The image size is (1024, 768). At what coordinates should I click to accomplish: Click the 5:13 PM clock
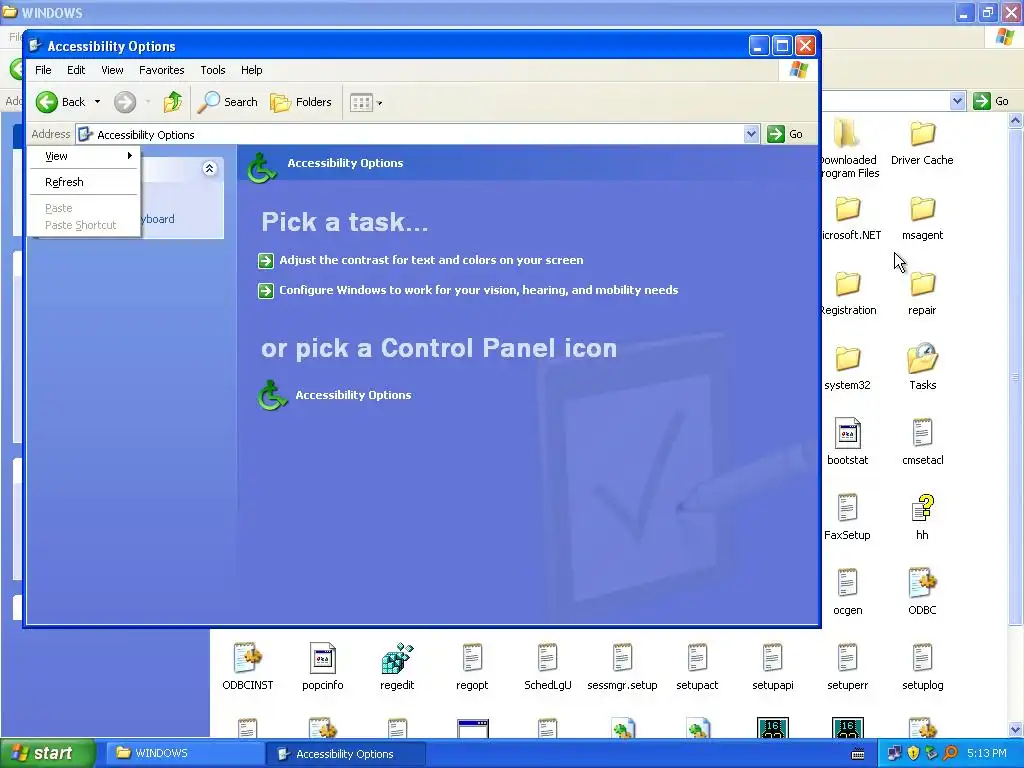pyautogui.click(x=987, y=754)
